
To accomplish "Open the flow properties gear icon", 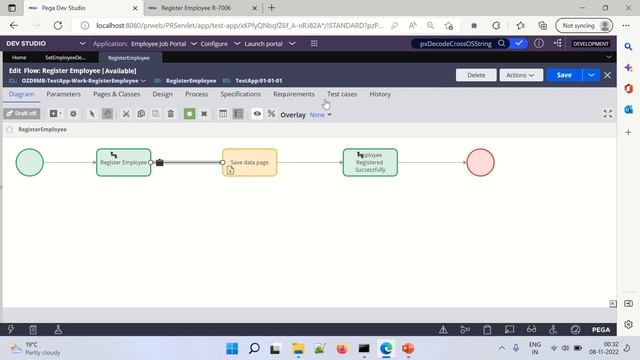I will pos(73,114).
